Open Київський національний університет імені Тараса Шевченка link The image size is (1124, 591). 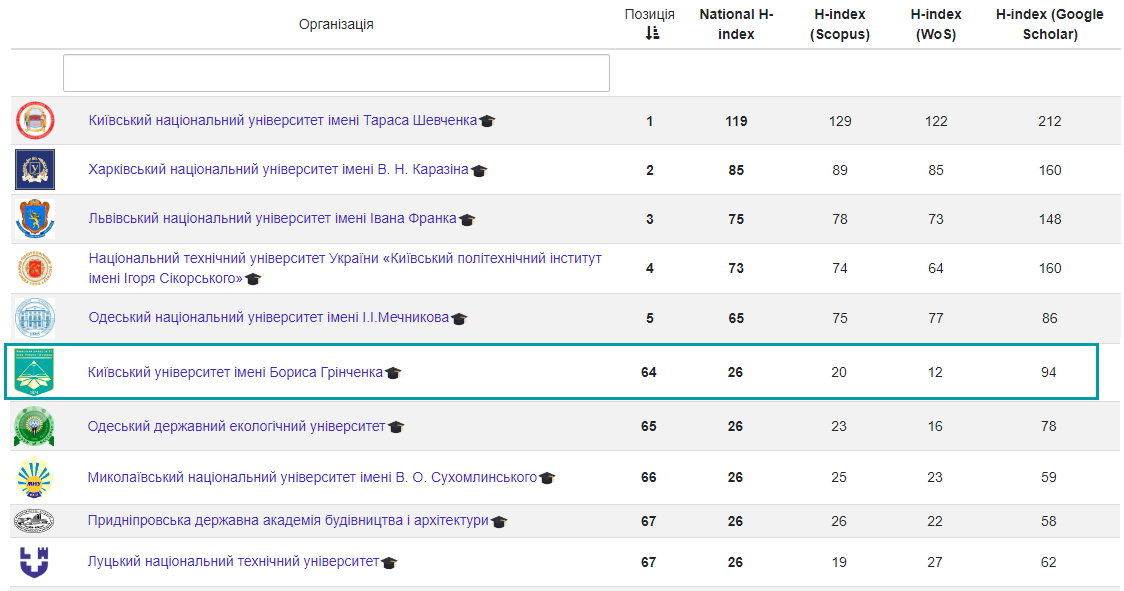(x=282, y=121)
